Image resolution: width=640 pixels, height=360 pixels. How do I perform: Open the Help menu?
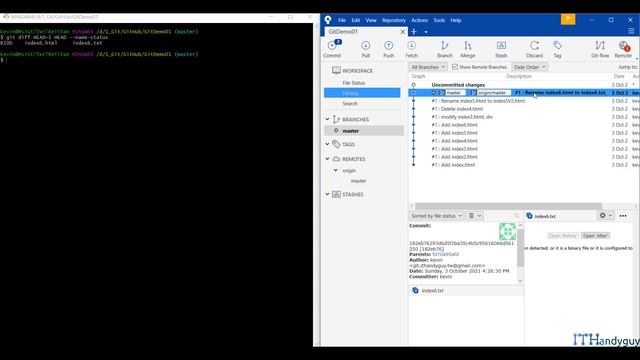point(456,20)
